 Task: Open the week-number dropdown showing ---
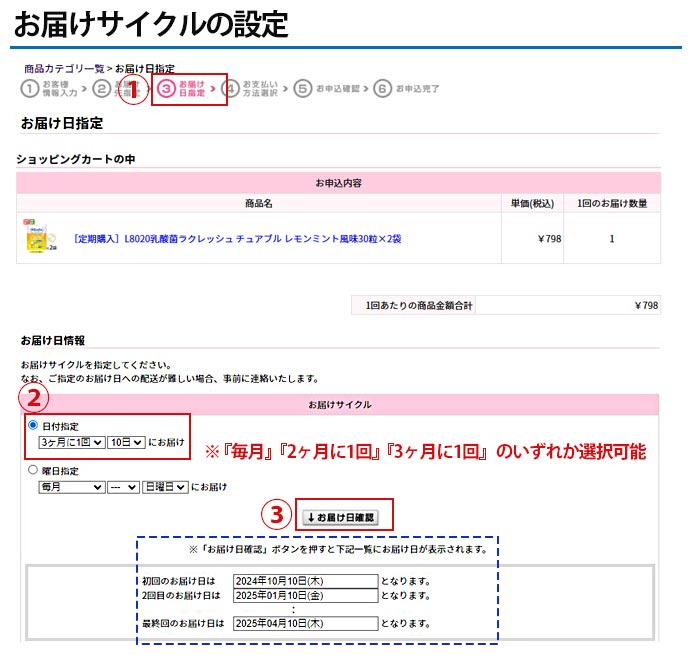123,487
